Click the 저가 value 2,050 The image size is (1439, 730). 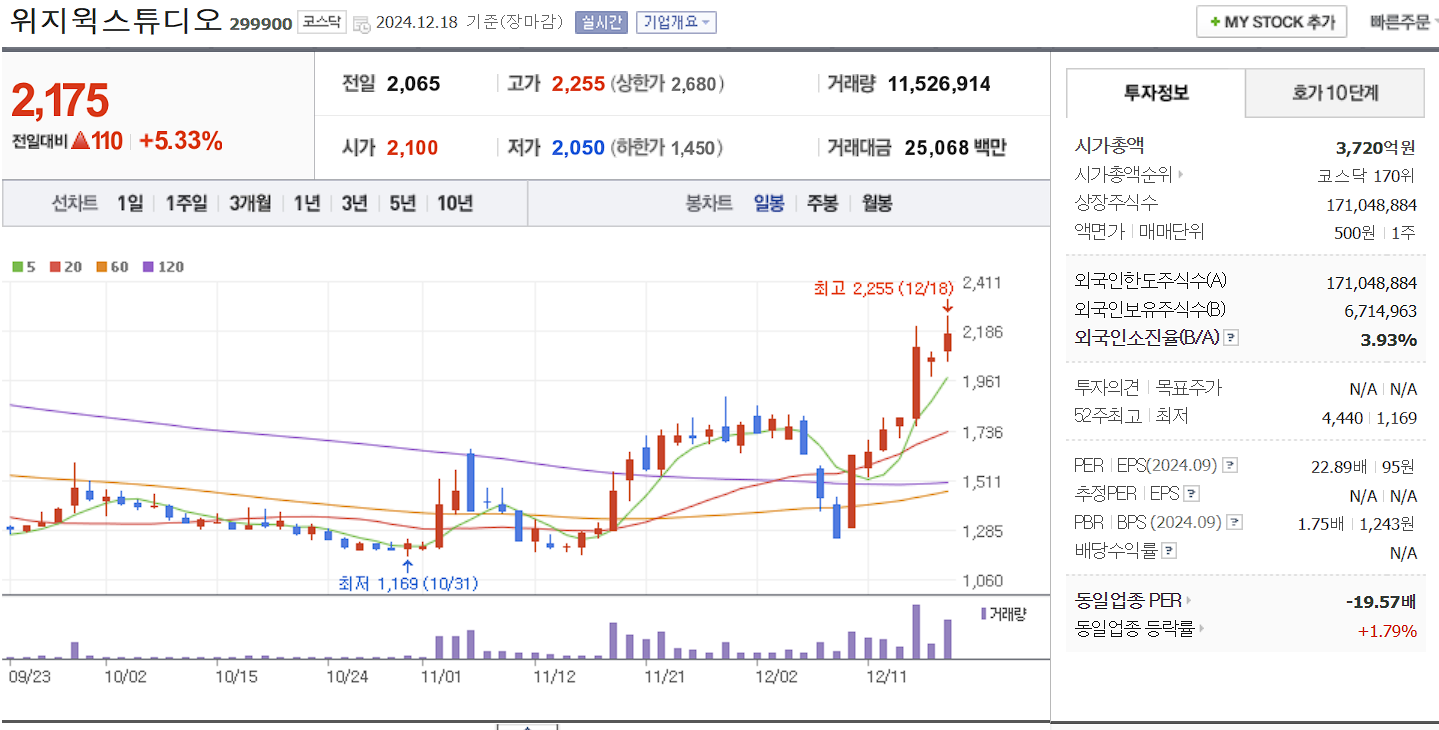point(578,148)
